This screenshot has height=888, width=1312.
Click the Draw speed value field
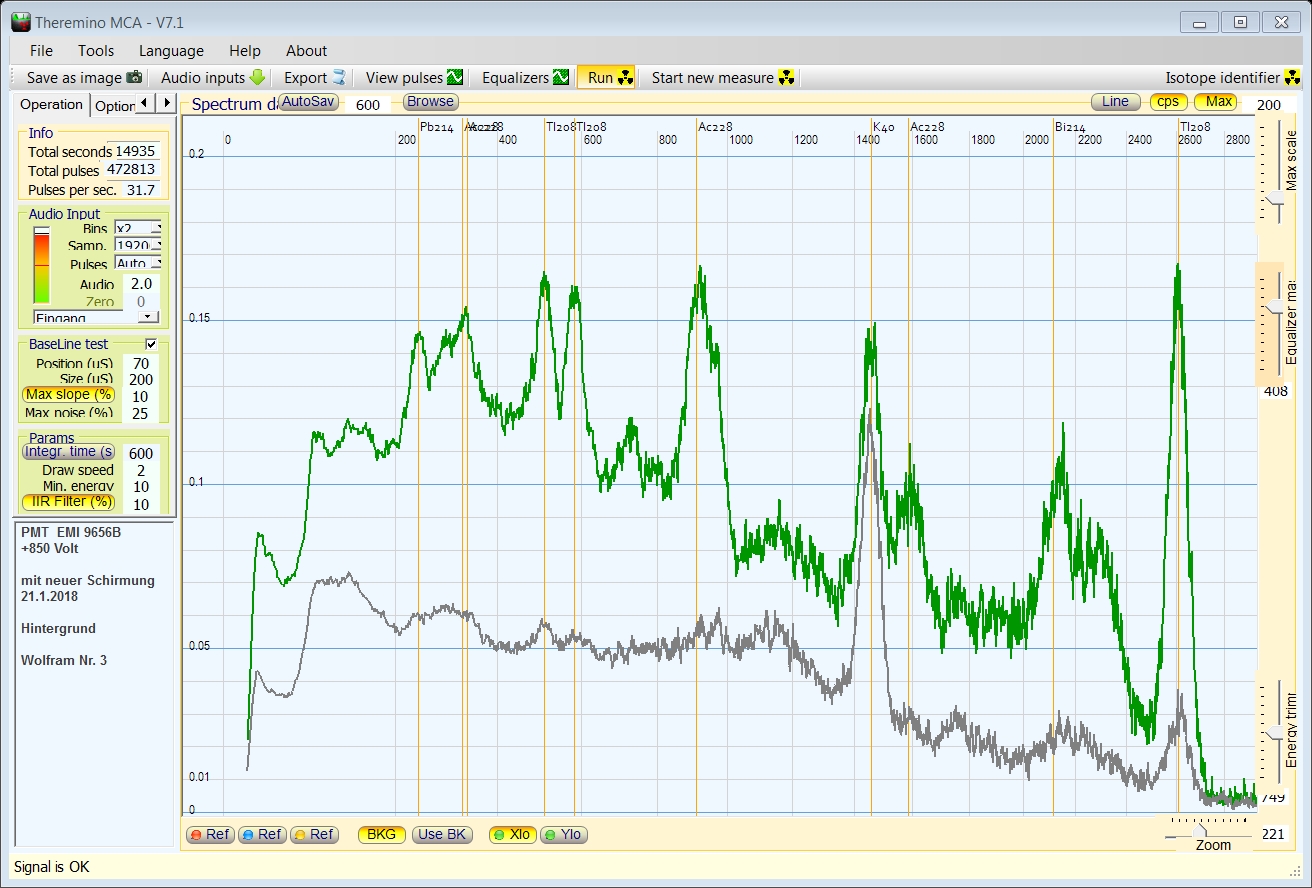pos(140,470)
